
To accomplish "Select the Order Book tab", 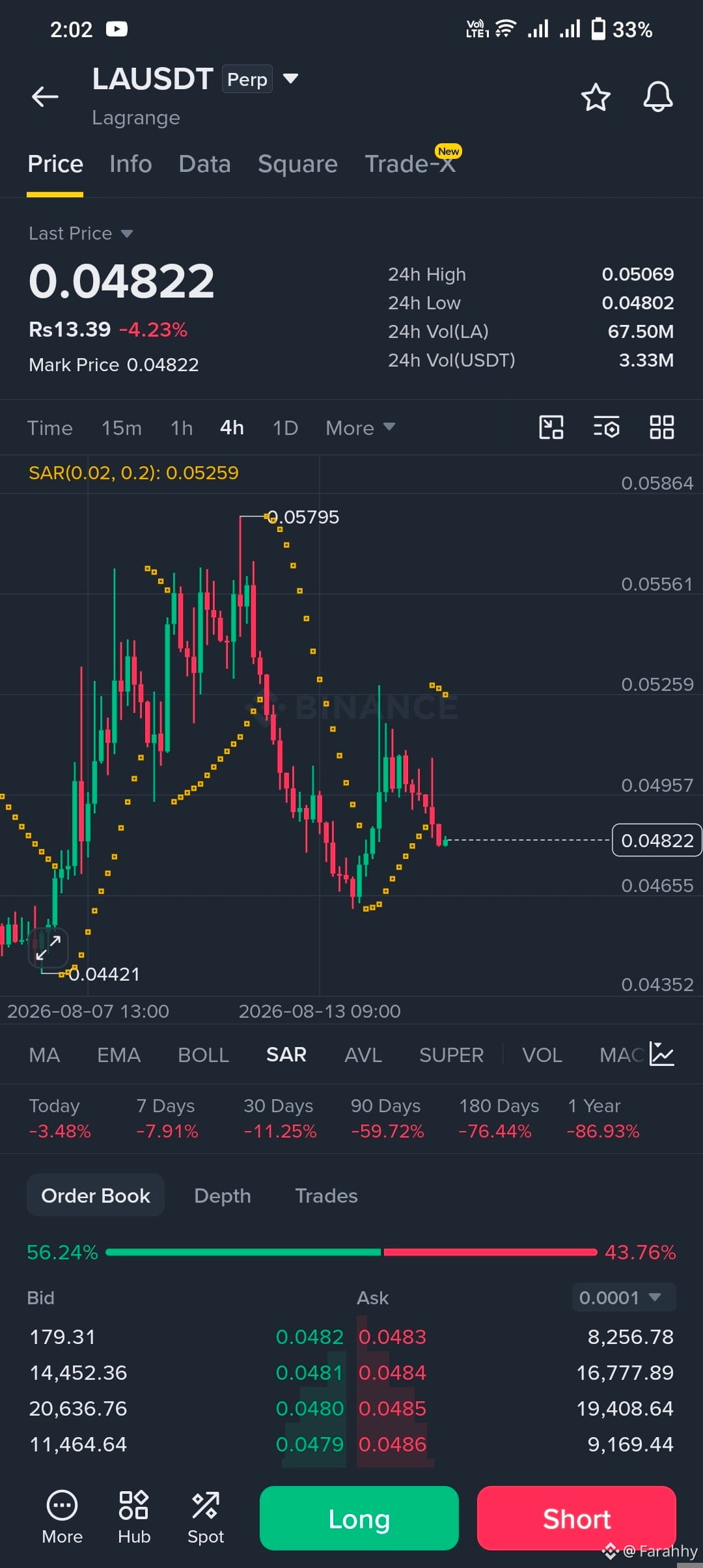I will click(x=96, y=1196).
